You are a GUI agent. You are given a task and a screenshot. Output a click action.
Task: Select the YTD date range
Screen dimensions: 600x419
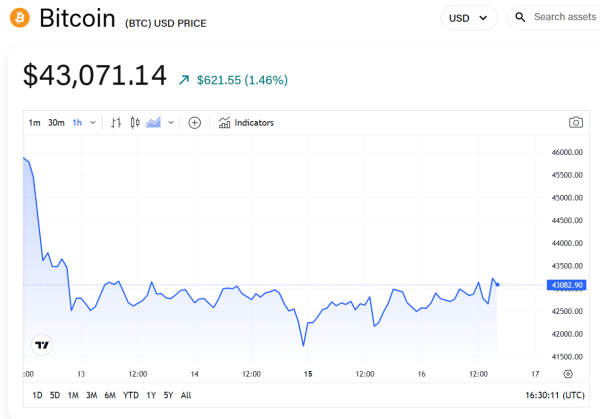click(x=131, y=395)
